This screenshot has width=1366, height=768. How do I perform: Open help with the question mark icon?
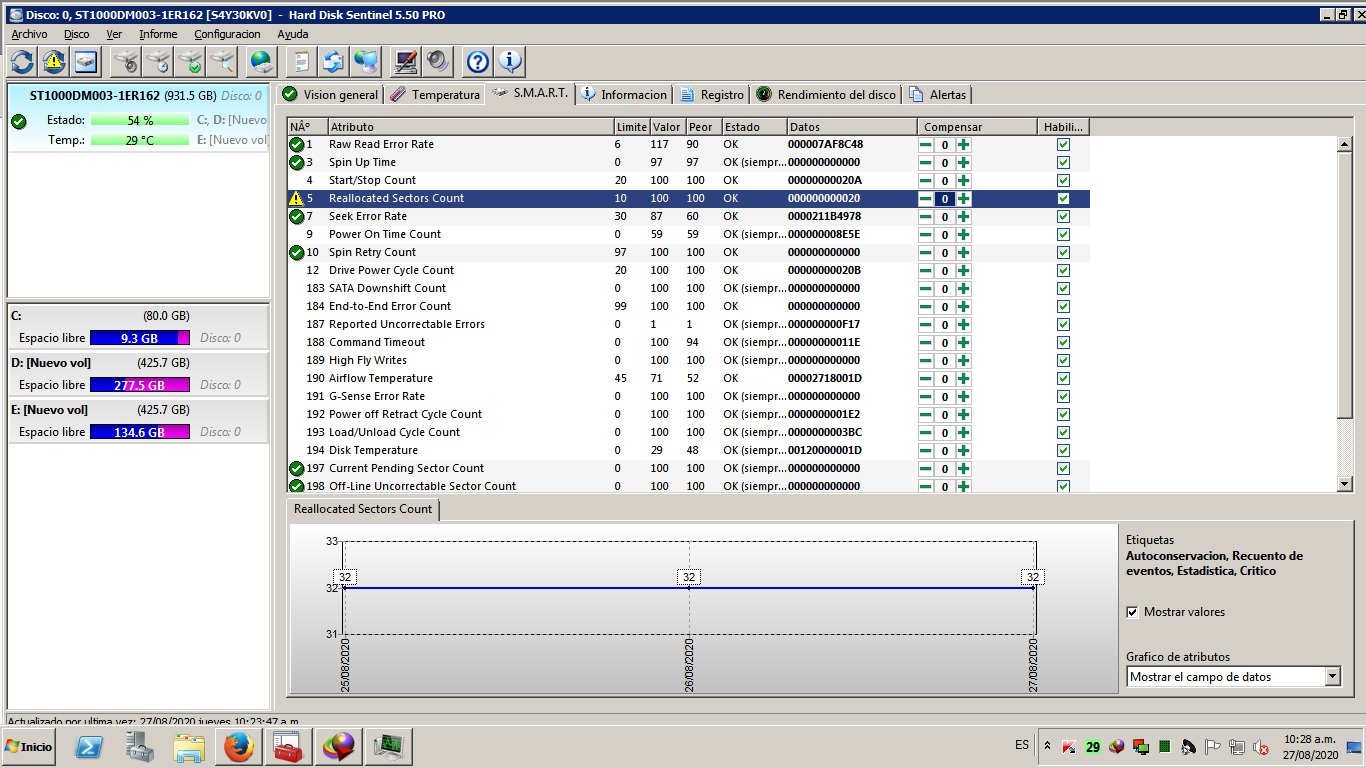[478, 62]
